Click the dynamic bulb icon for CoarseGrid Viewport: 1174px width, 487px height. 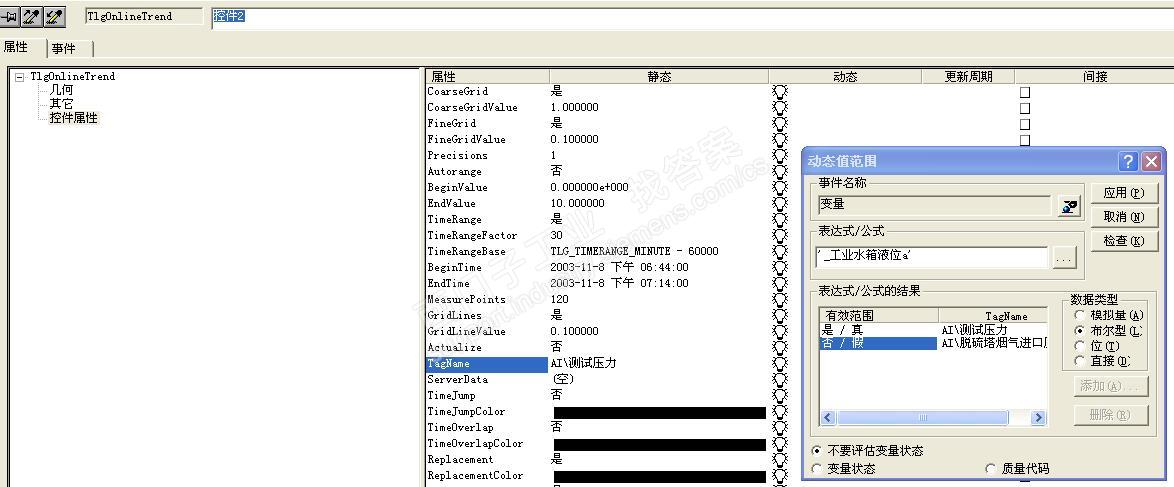click(x=779, y=91)
